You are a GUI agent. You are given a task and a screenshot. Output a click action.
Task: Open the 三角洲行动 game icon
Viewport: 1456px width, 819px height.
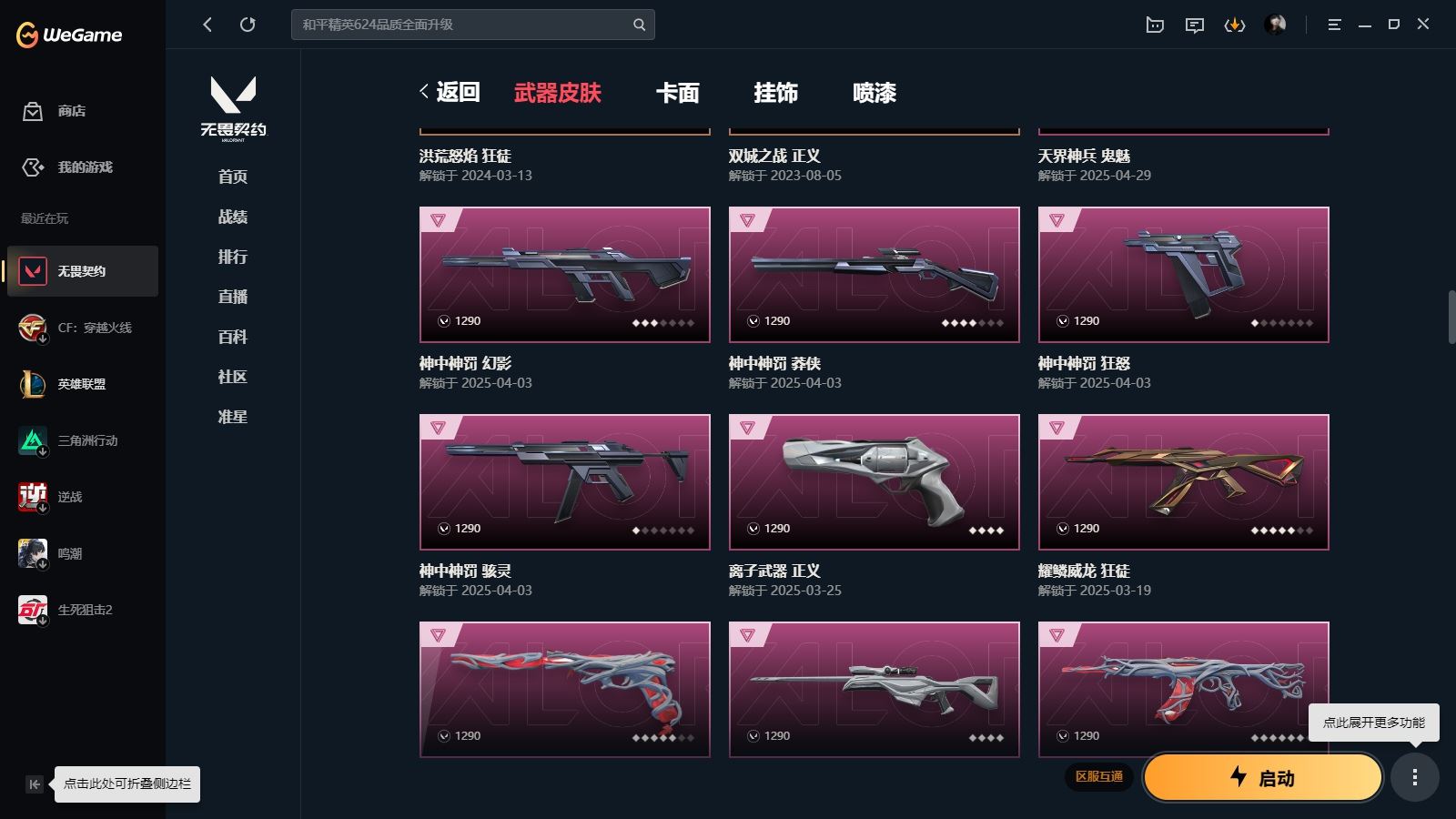click(33, 440)
